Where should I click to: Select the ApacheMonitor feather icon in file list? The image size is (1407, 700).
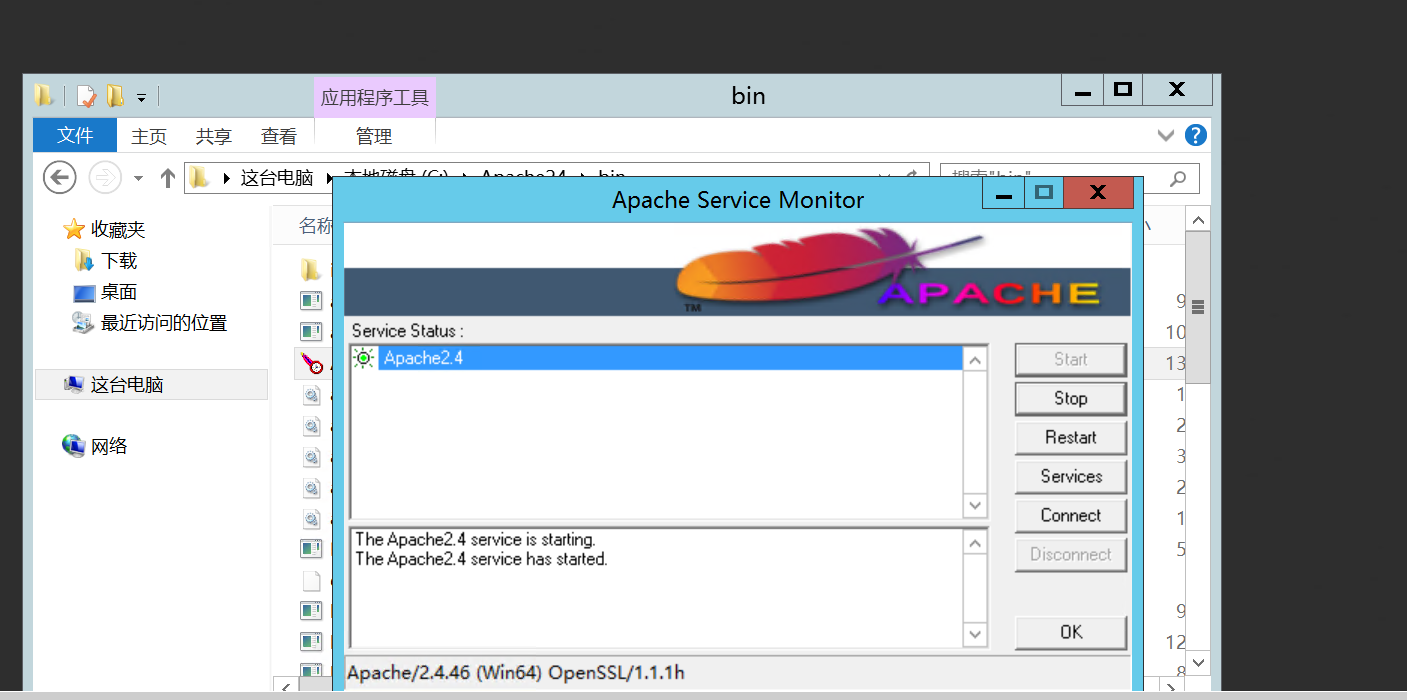312,363
